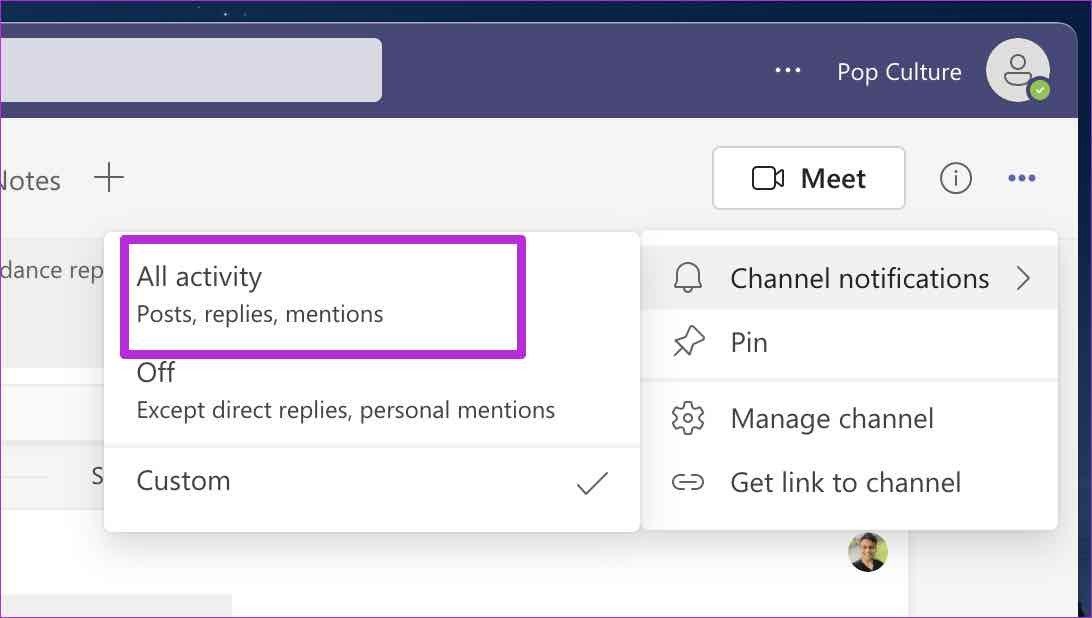Choose Manage channel from menu
This screenshot has height=618, width=1092.
coord(849,418)
